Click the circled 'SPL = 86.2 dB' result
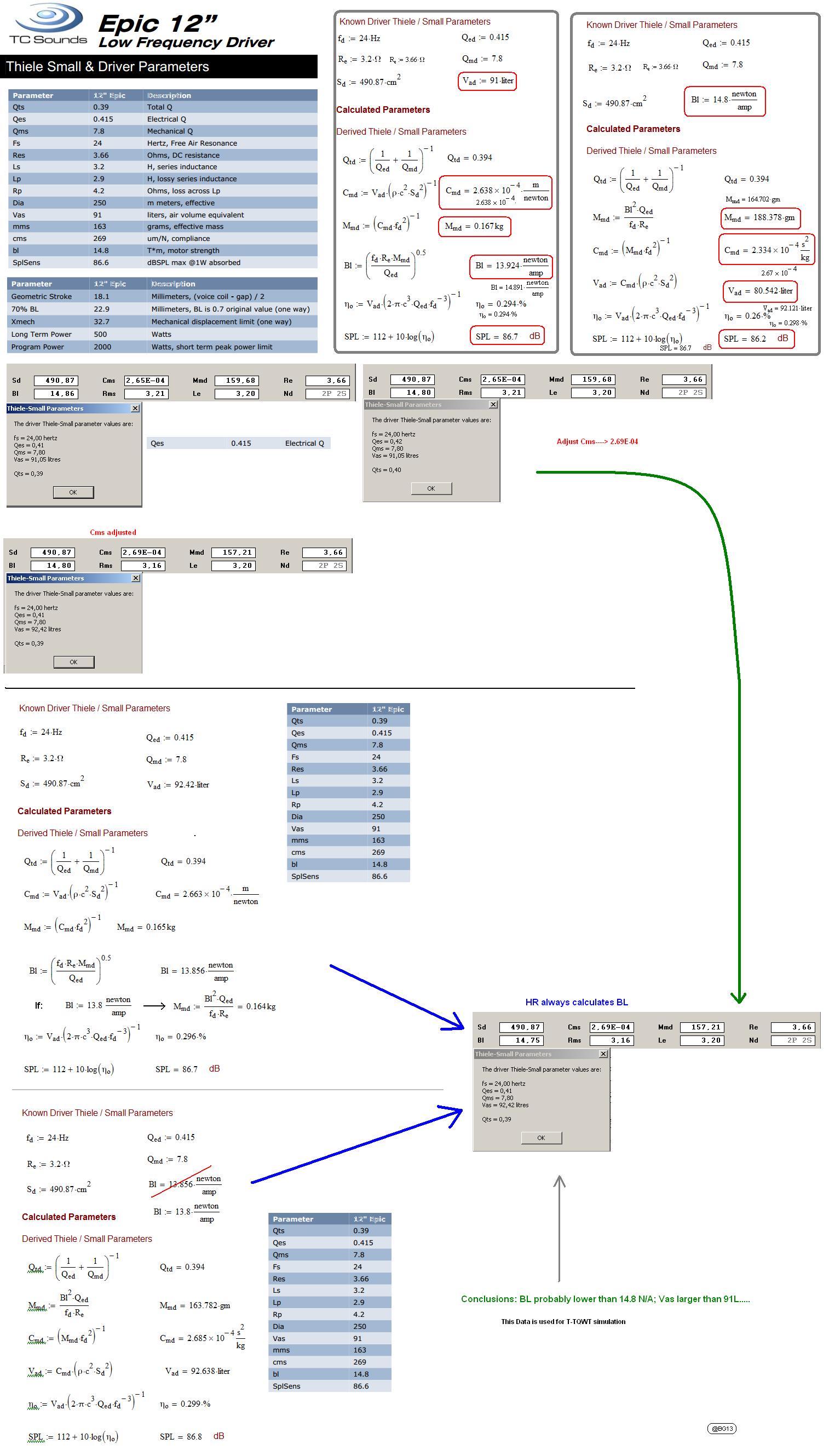 point(756,338)
